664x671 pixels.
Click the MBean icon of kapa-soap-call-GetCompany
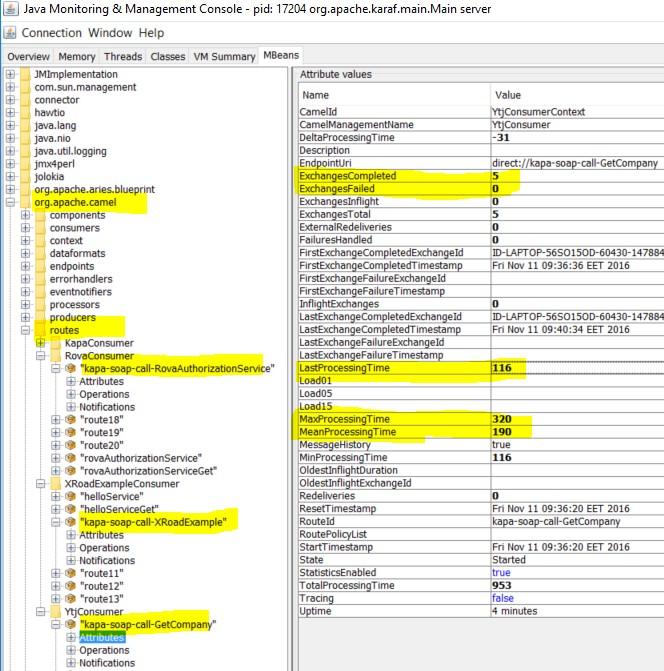[x=71, y=624]
